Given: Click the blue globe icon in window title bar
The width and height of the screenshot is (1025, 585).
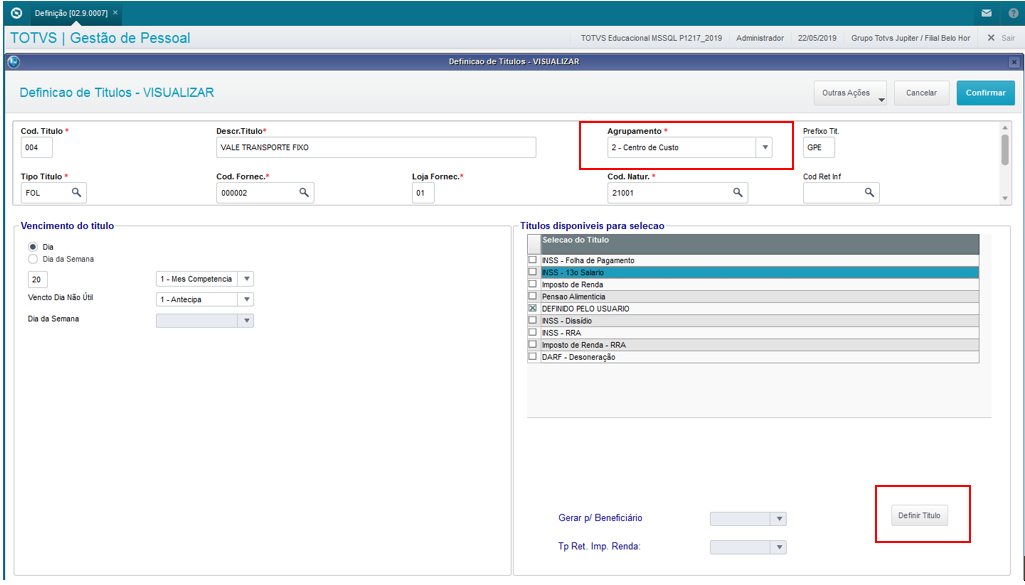Looking at the screenshot, I should 14,61.
